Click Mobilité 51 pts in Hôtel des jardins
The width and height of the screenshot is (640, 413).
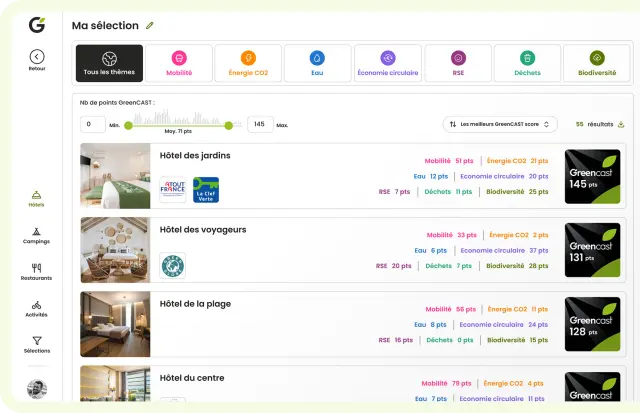pos(449,161)
